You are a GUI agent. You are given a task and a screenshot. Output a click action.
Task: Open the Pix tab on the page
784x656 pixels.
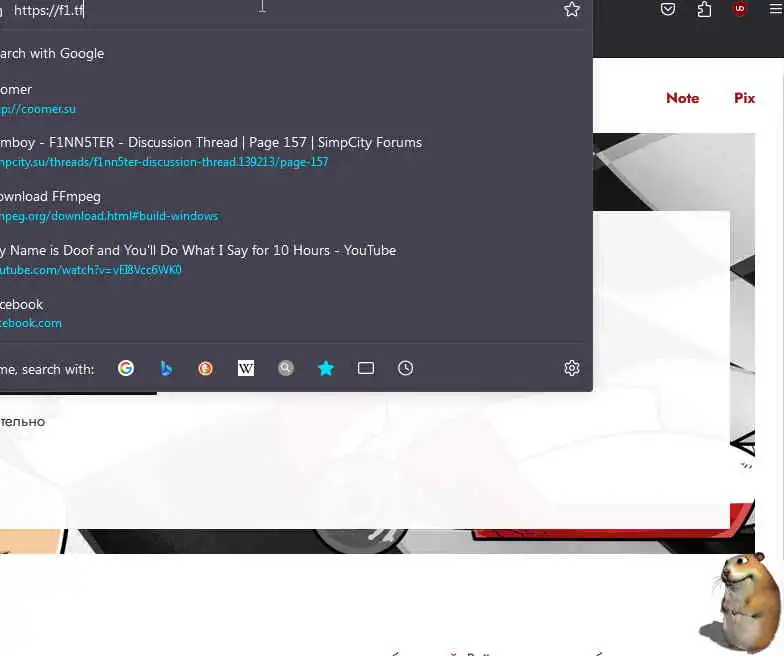point(744,98)
